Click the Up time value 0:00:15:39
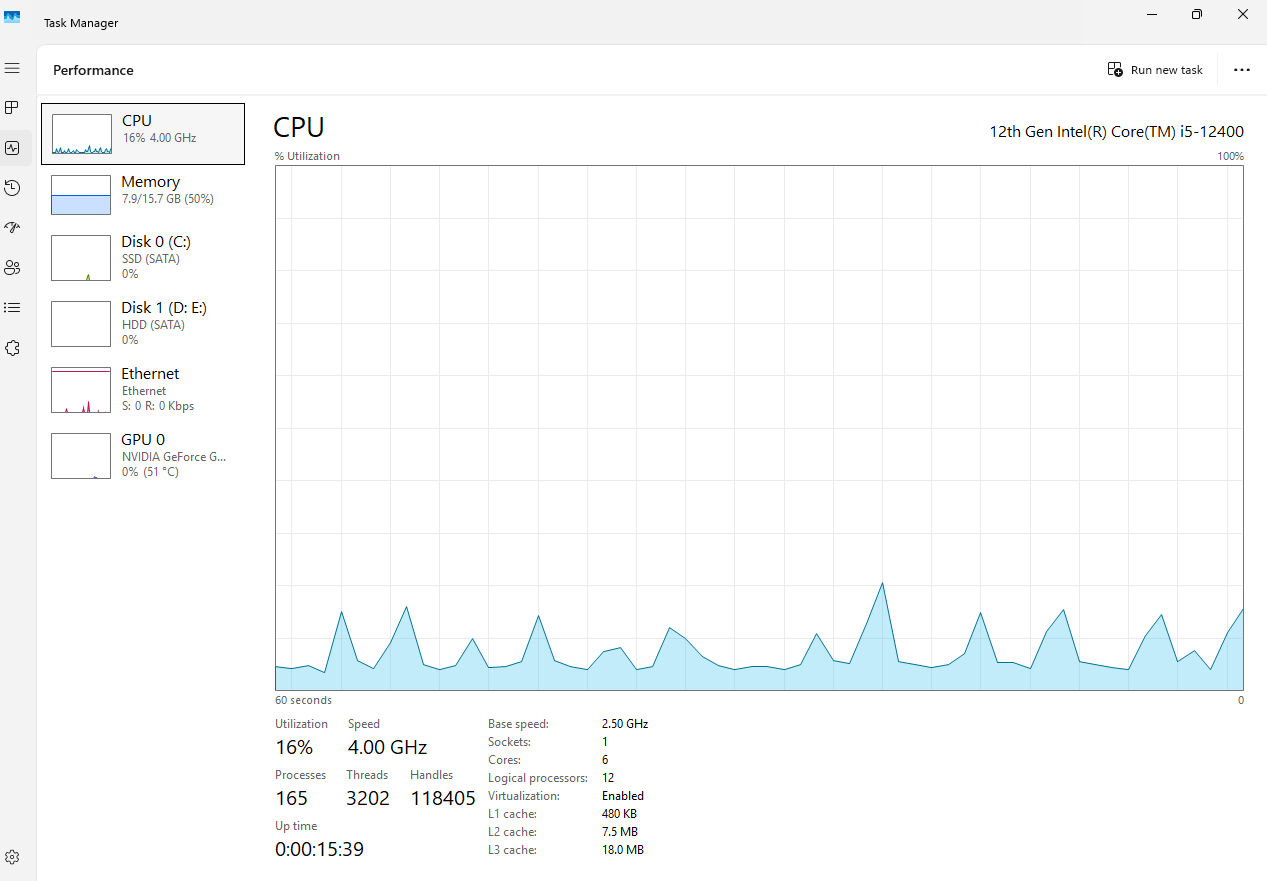Screen dimensions: 1267x881 tap(319, 849)
